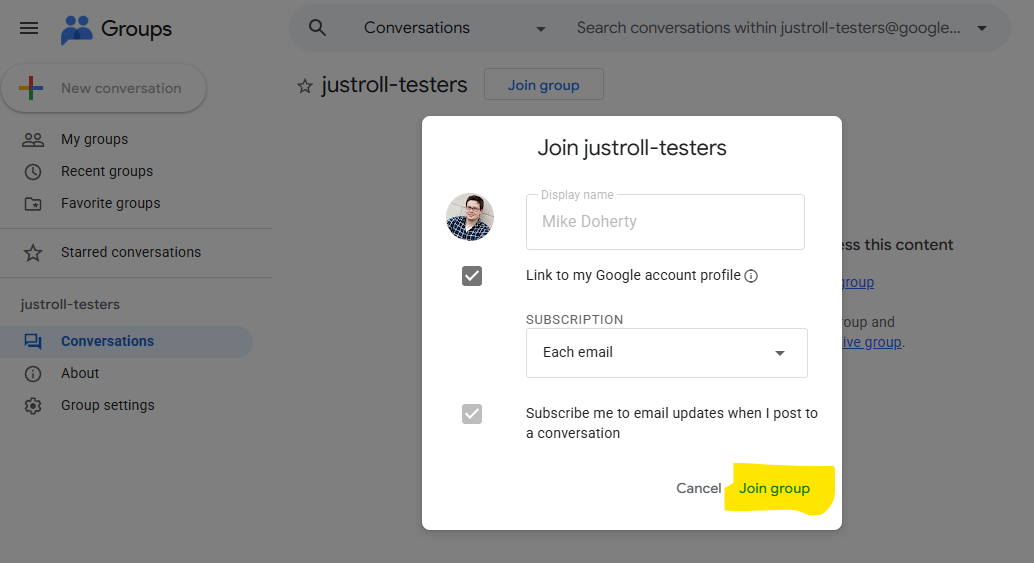Screen dimensions: 1034x563
Task: Select Conversations in group sidebar
Action: click(x=125, y=341)
